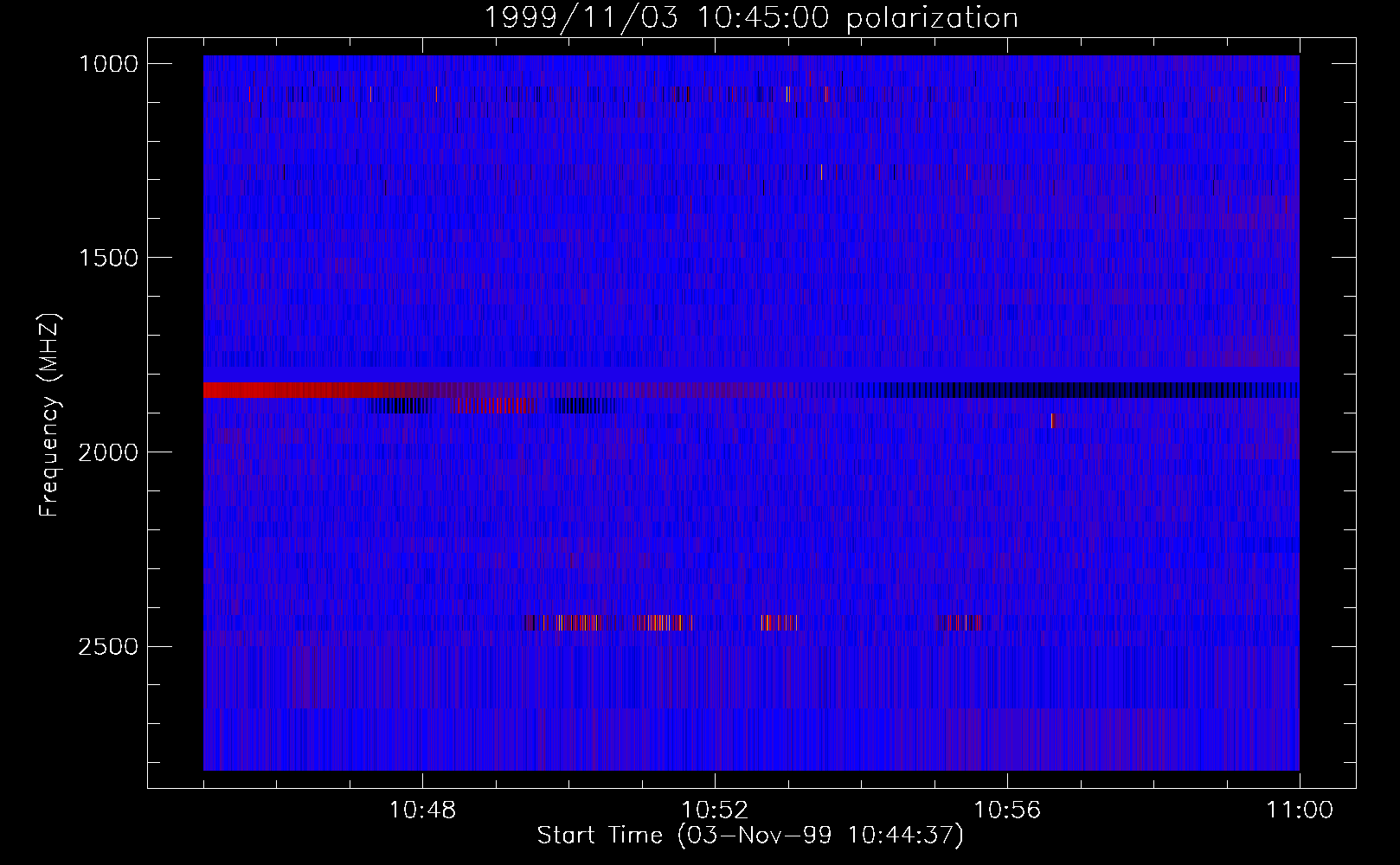The image size is (1400, 865).
Task: Click the 'Start Time (03-Nov-99 10:44:37)' label
Action: point(750,836)
